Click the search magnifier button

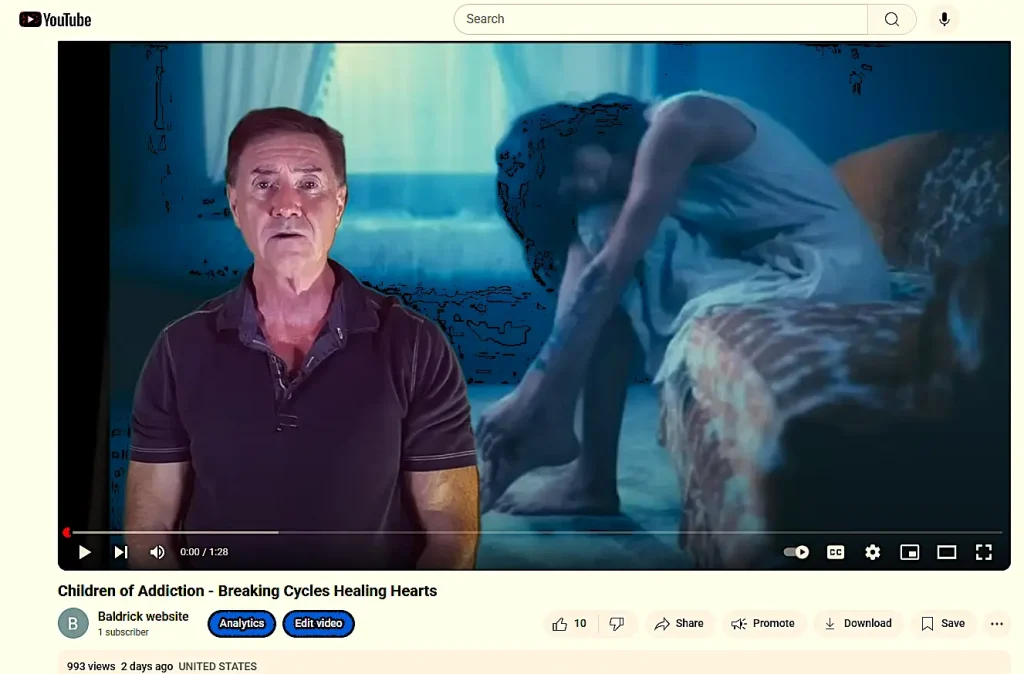tap(891, 20)
